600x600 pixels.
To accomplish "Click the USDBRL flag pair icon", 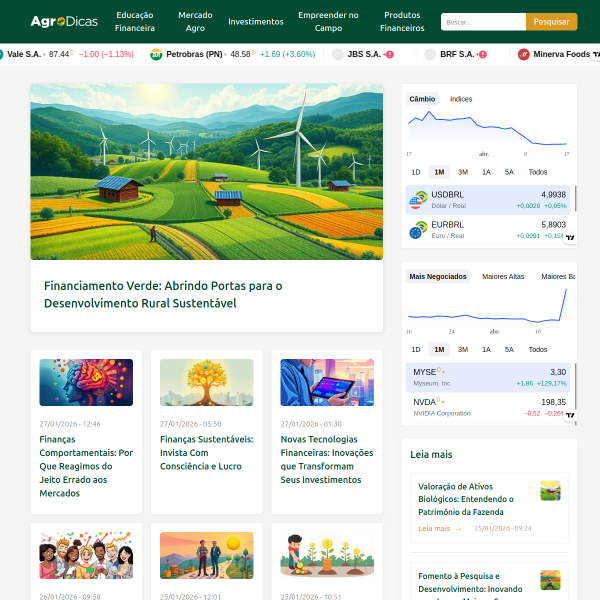I will click(x=418, y=200).
